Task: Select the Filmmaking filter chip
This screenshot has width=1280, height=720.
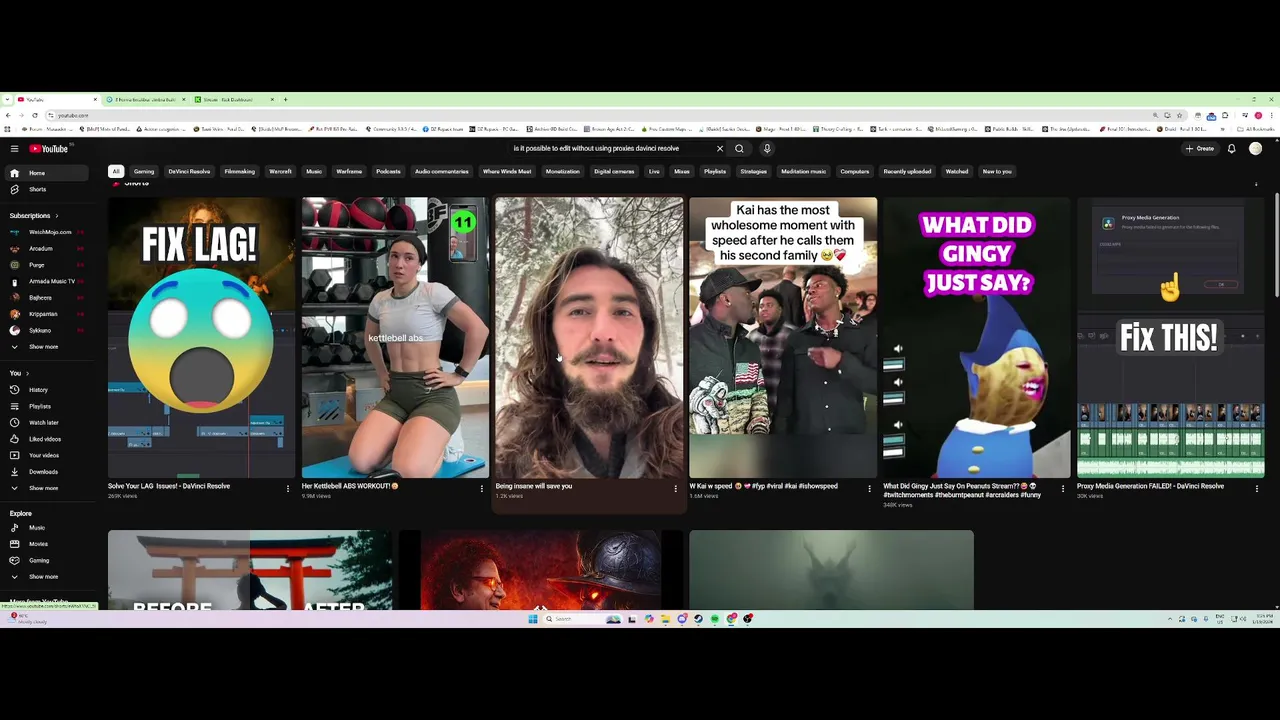Action: click(x=240, y=171)
